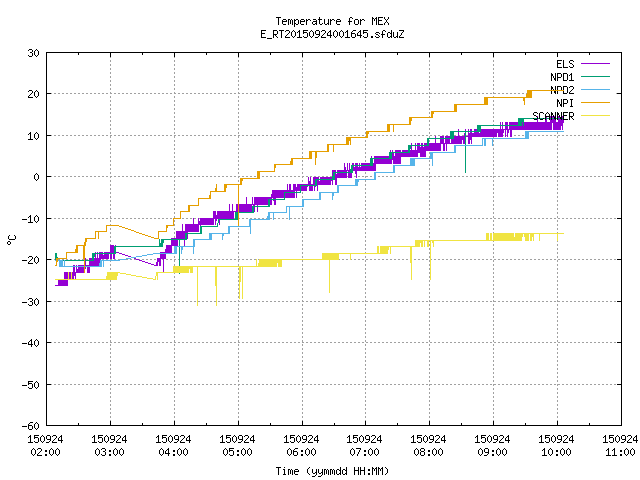The image size is (640, 480).
Task: Click the y-axis value -60
Action: 31,426
